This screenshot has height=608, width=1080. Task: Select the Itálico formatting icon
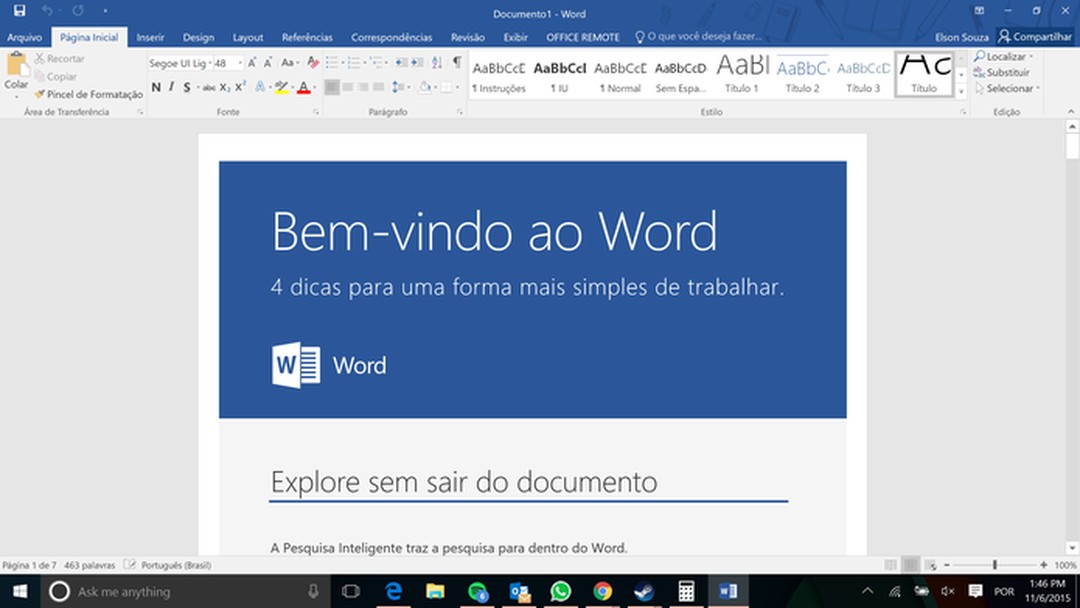coord(171,86)
